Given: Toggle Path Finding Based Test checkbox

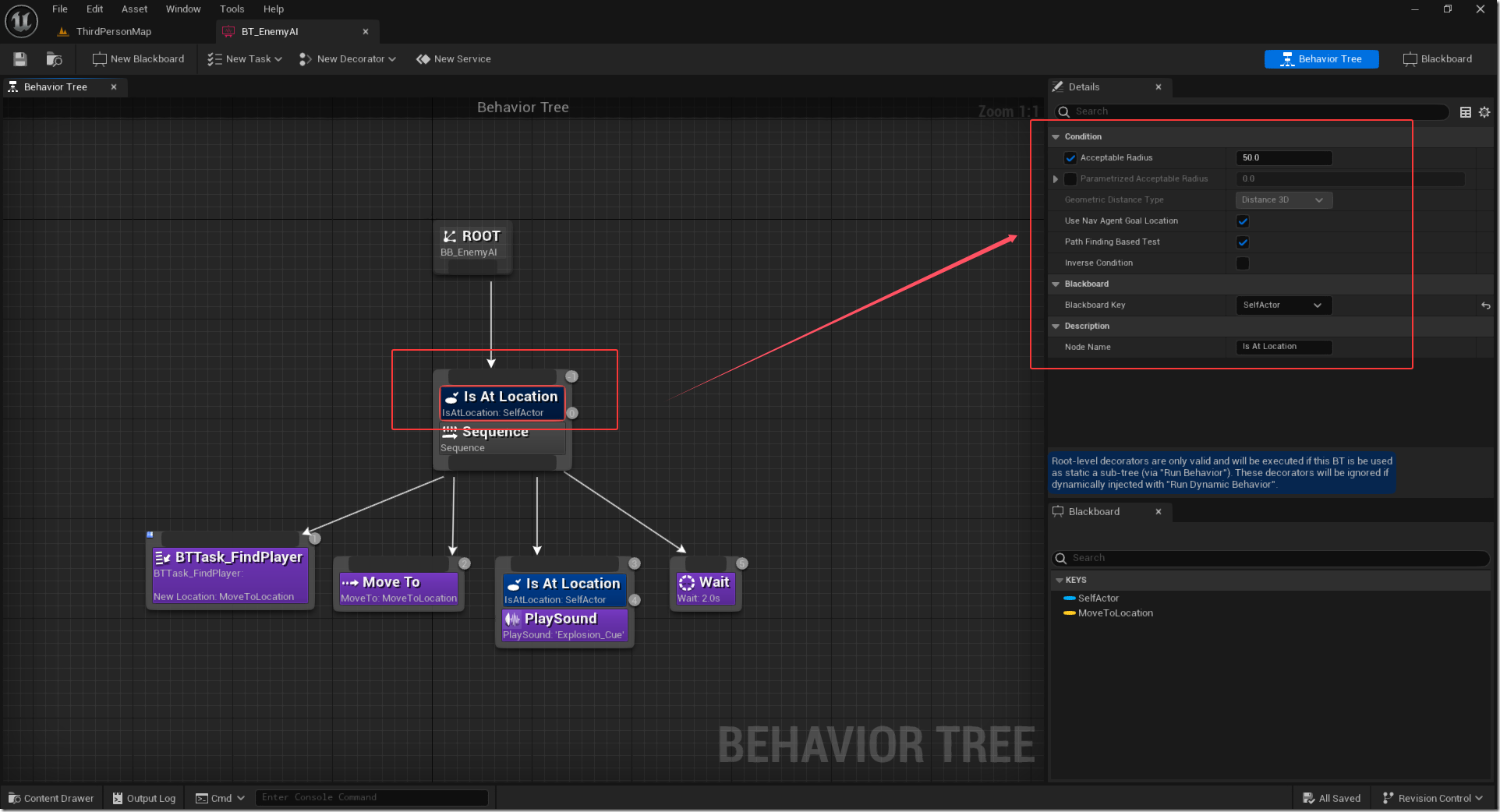Looking at the screenshot, I should (1243, 242).
